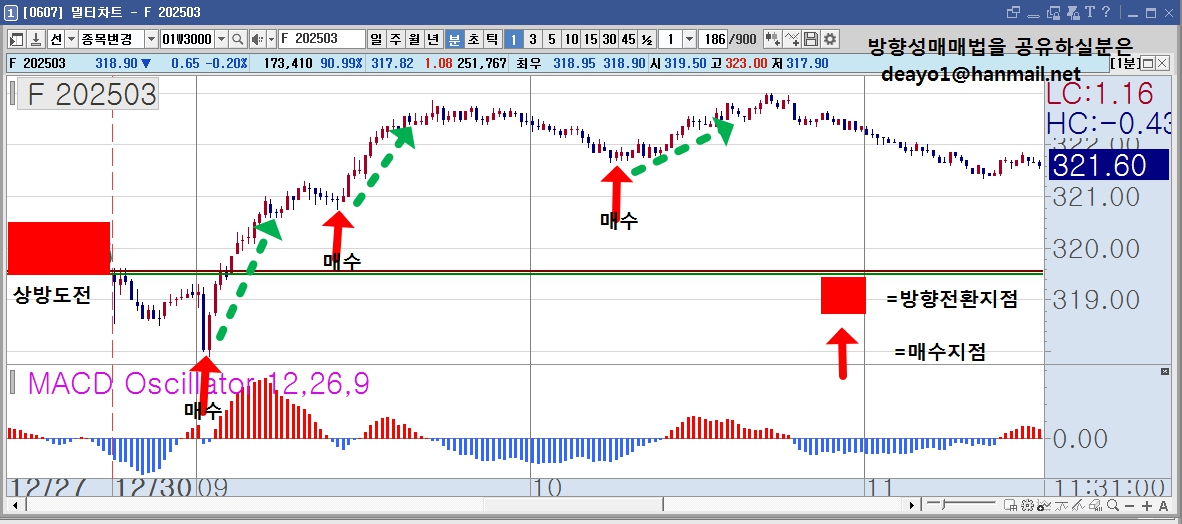Click the dotted gear settings icon in bottom bar
The height and width of the screenshot is (524, 1182).
click(1027, 505)
